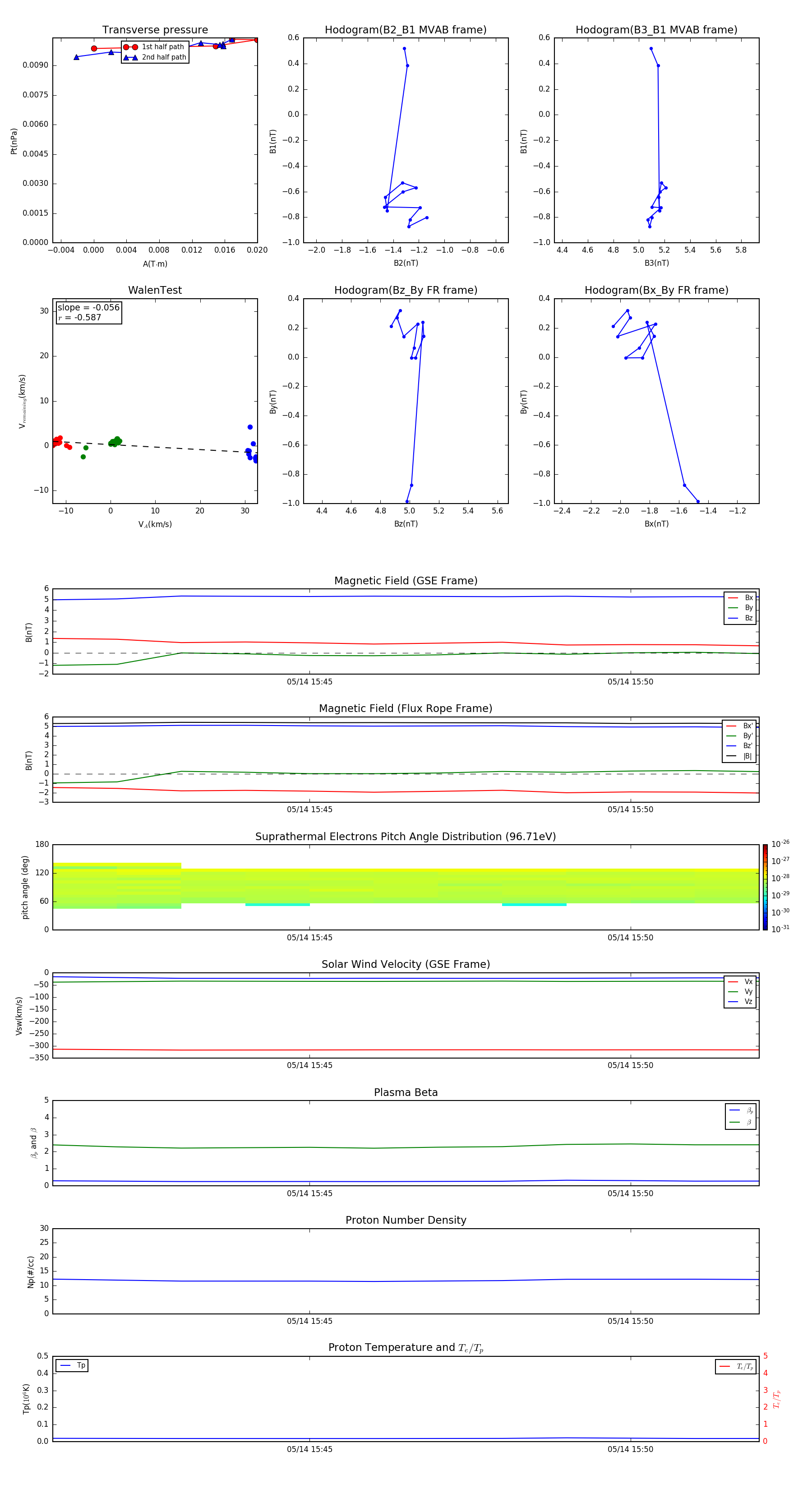The height and width of the screenshot is (1489, 812).
Task: Click the "Vz" entry in velocity legend
Action: [740, 1002]
